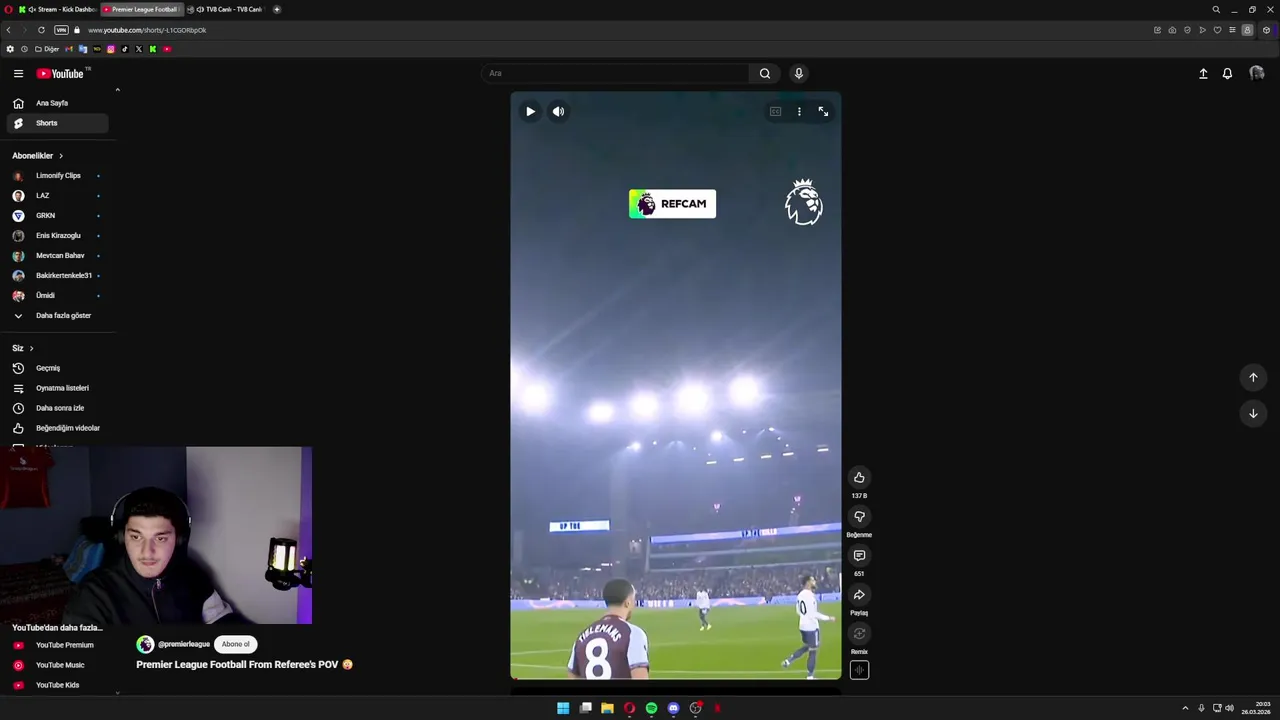The height and width of the screenshot is (720, 1280).
Task: Expand the Siz section
Action: (x=23, y=348)
